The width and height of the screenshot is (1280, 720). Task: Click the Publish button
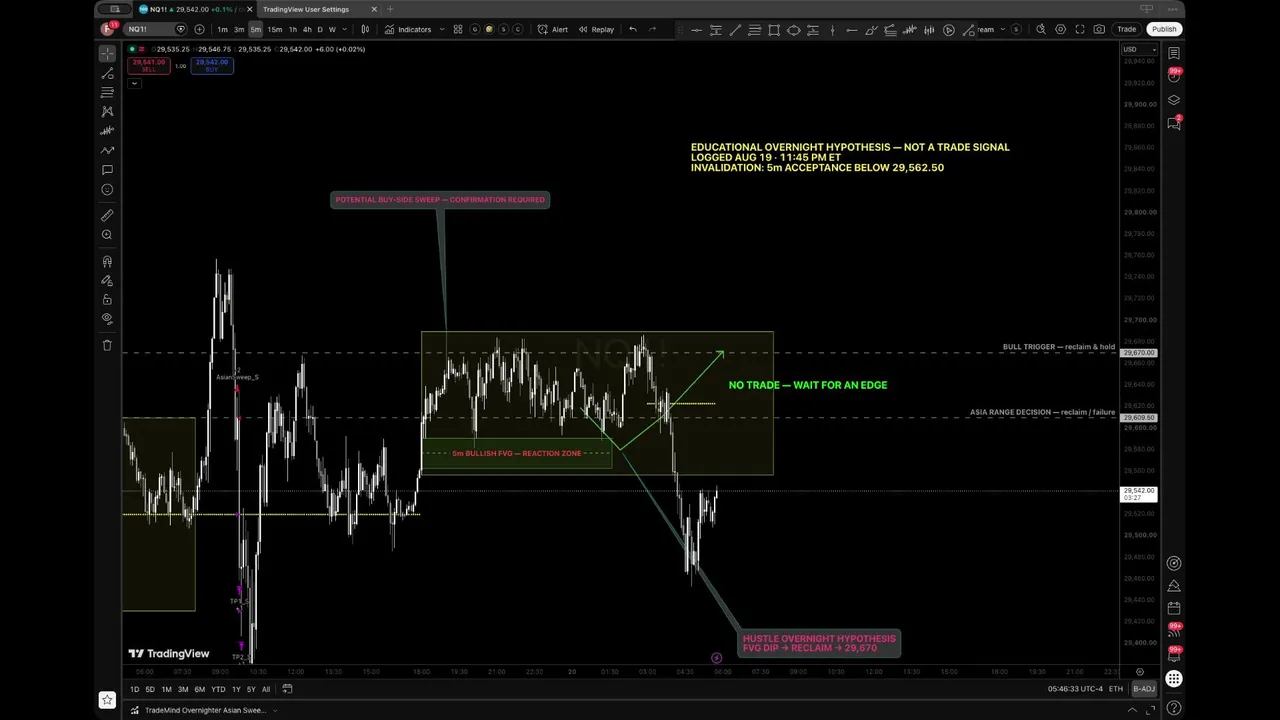[1164, 29]
